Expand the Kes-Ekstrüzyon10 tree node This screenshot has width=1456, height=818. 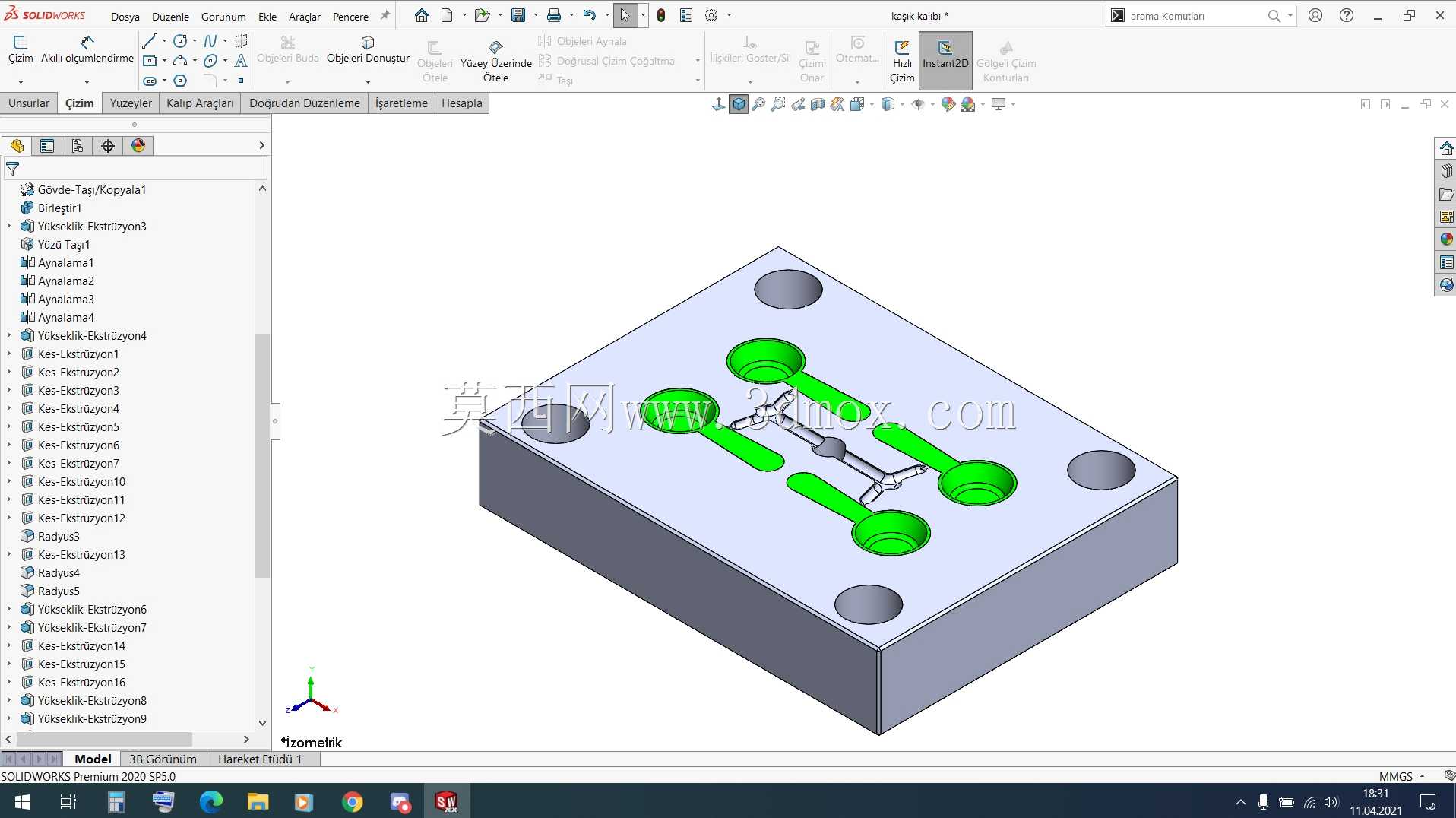[9, 481]
